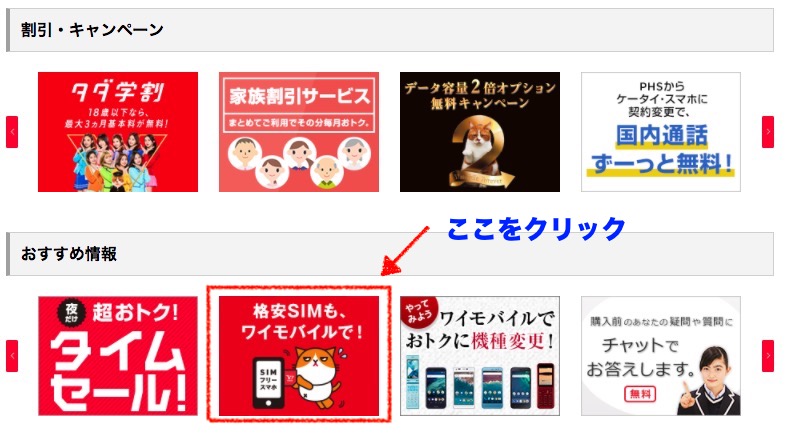Show next おすすめ情報 banners with right arrow
Viewport: 787px width, 437px height.
click(767, 356)
